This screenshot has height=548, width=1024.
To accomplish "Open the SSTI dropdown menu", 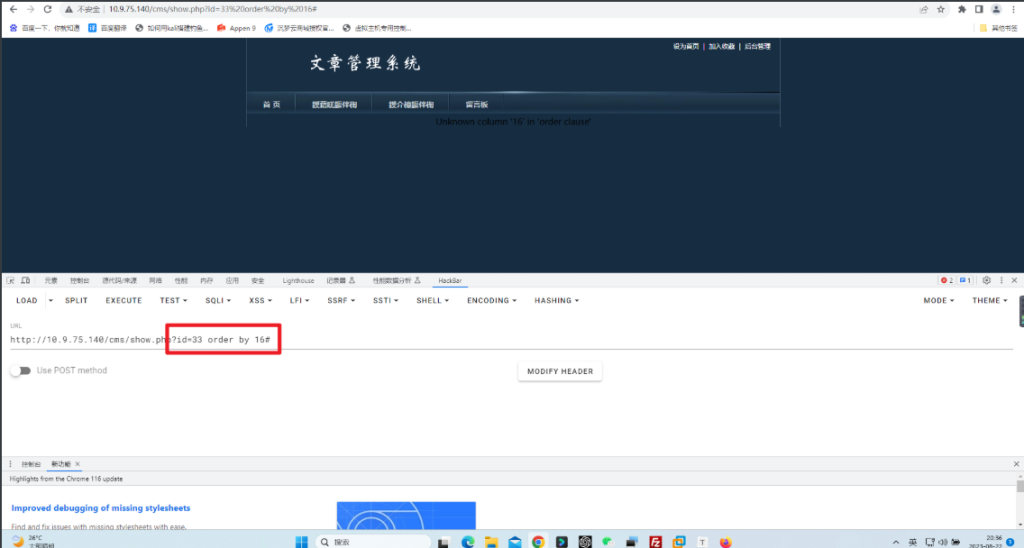I will 385,300.
